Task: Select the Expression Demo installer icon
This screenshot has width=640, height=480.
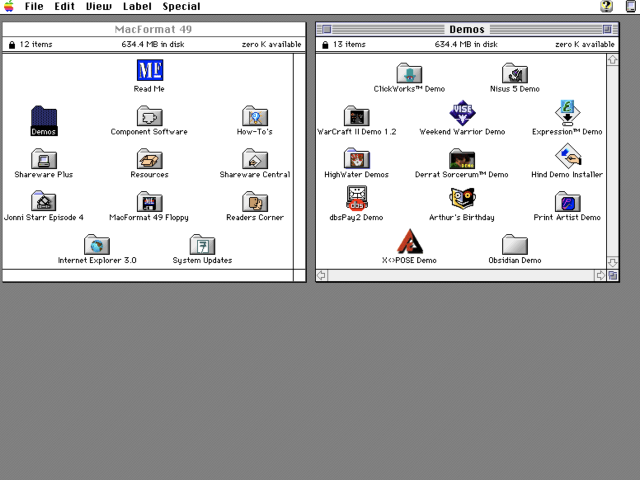Action: coord(567,113)
